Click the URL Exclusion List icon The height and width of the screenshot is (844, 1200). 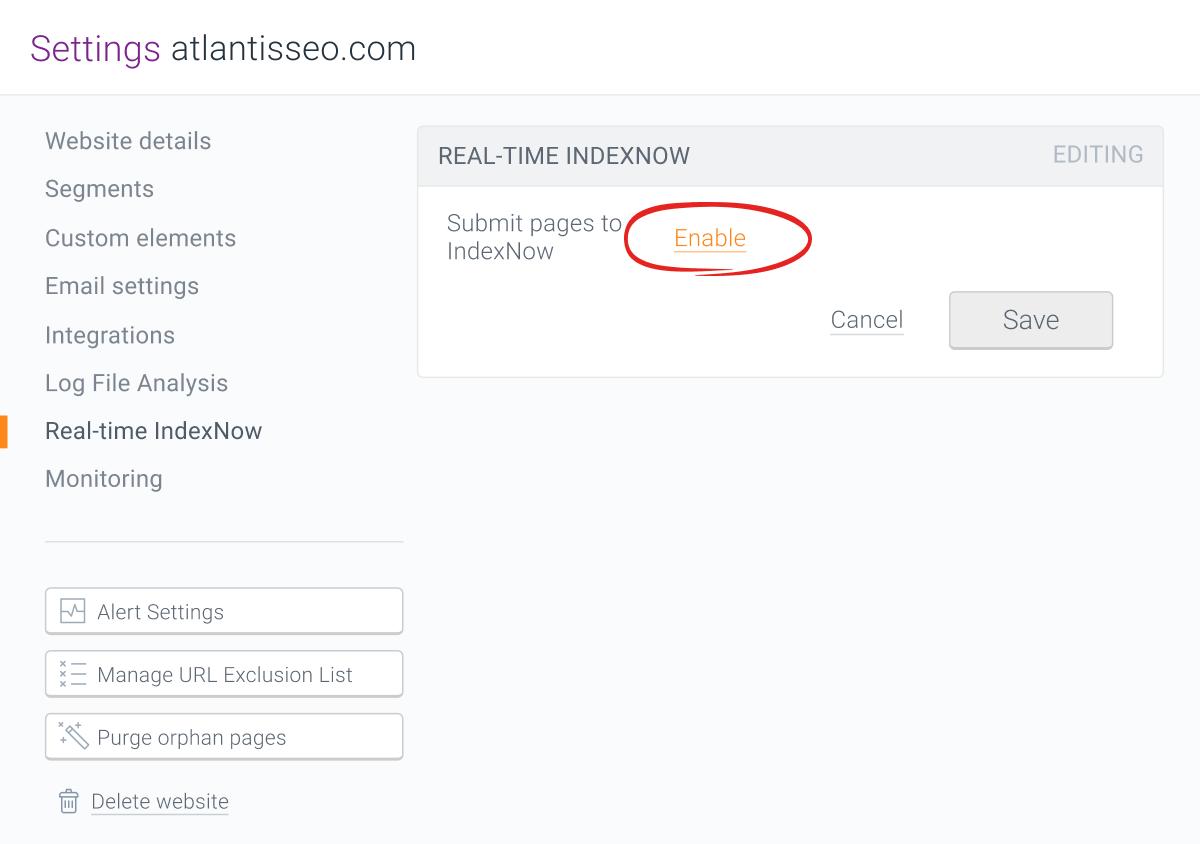click(x=72, y=674)
